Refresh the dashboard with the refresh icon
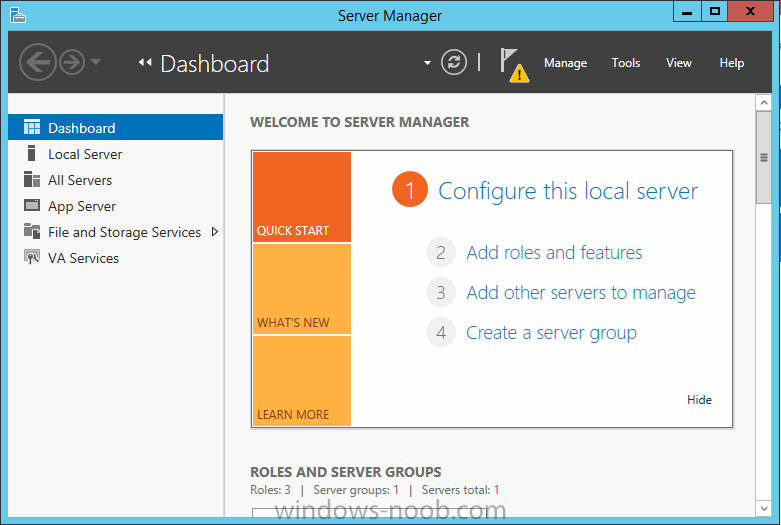Screen dimensions: 781x525 pyautogui.click(x=454, y=62)
